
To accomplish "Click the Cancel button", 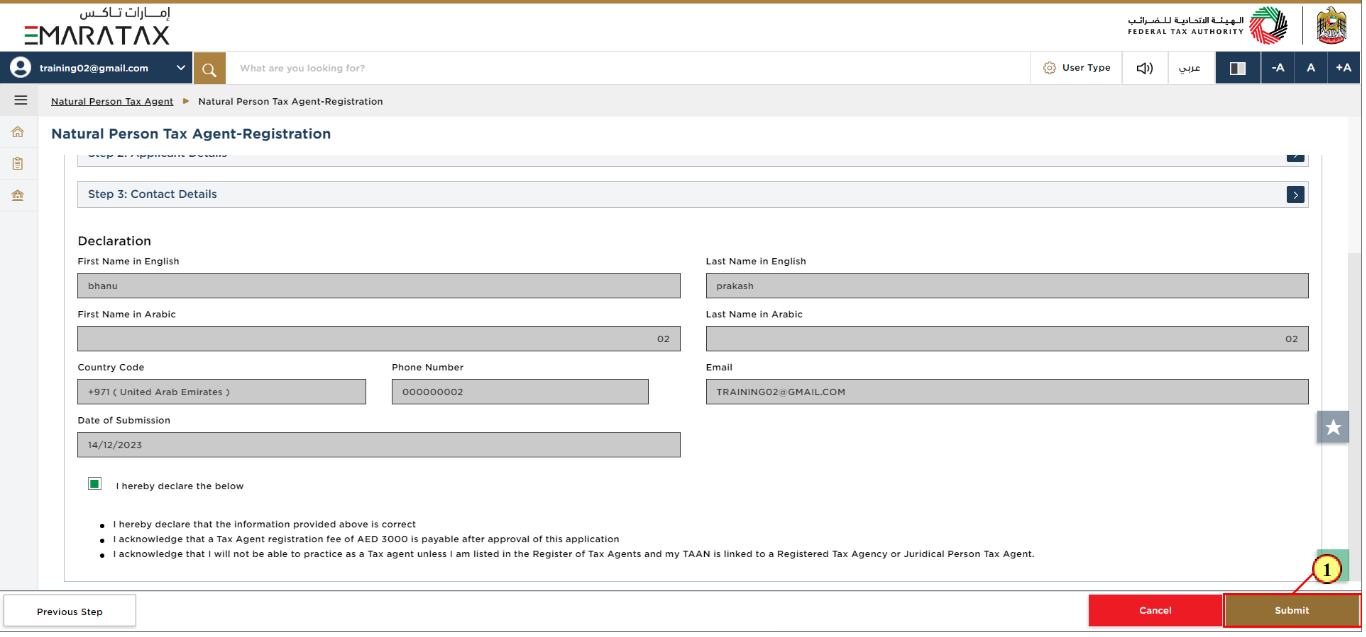I will [x=1155, y=610].
